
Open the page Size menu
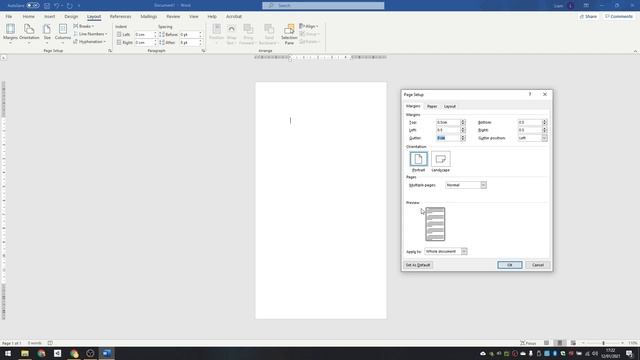pos(47,33)
